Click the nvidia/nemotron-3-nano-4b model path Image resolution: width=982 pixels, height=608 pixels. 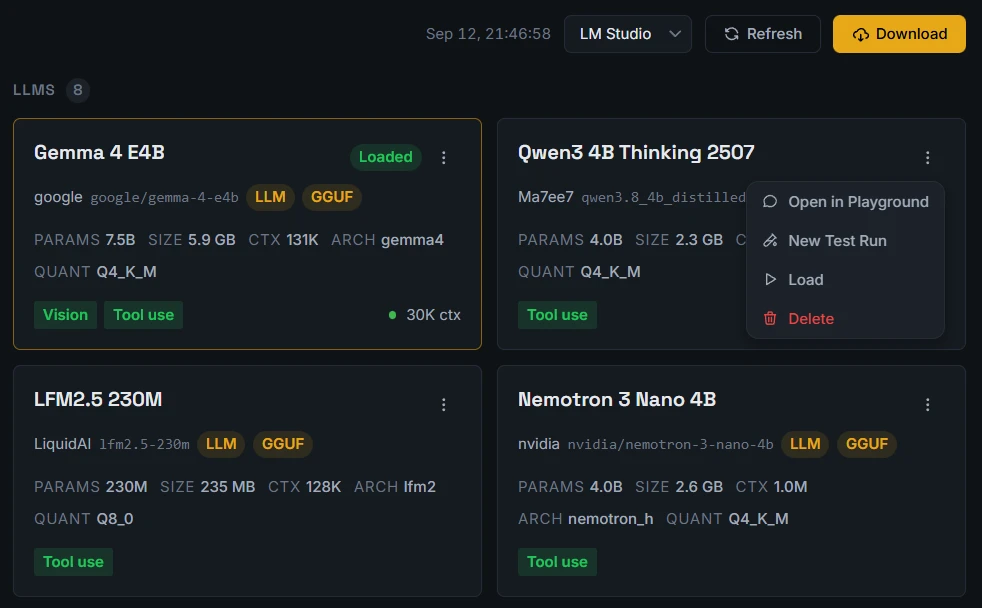click(670, 445)
